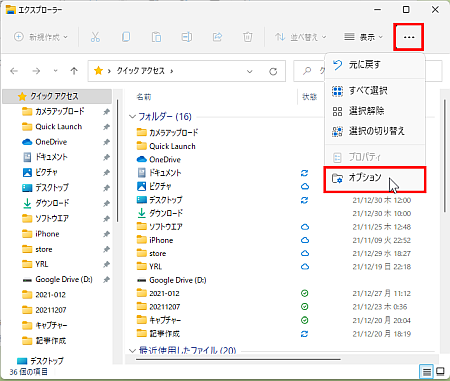The height and width of the screenshot is (381, 450).
Task: Select 元に戻す from the menu
Action: 375,65
